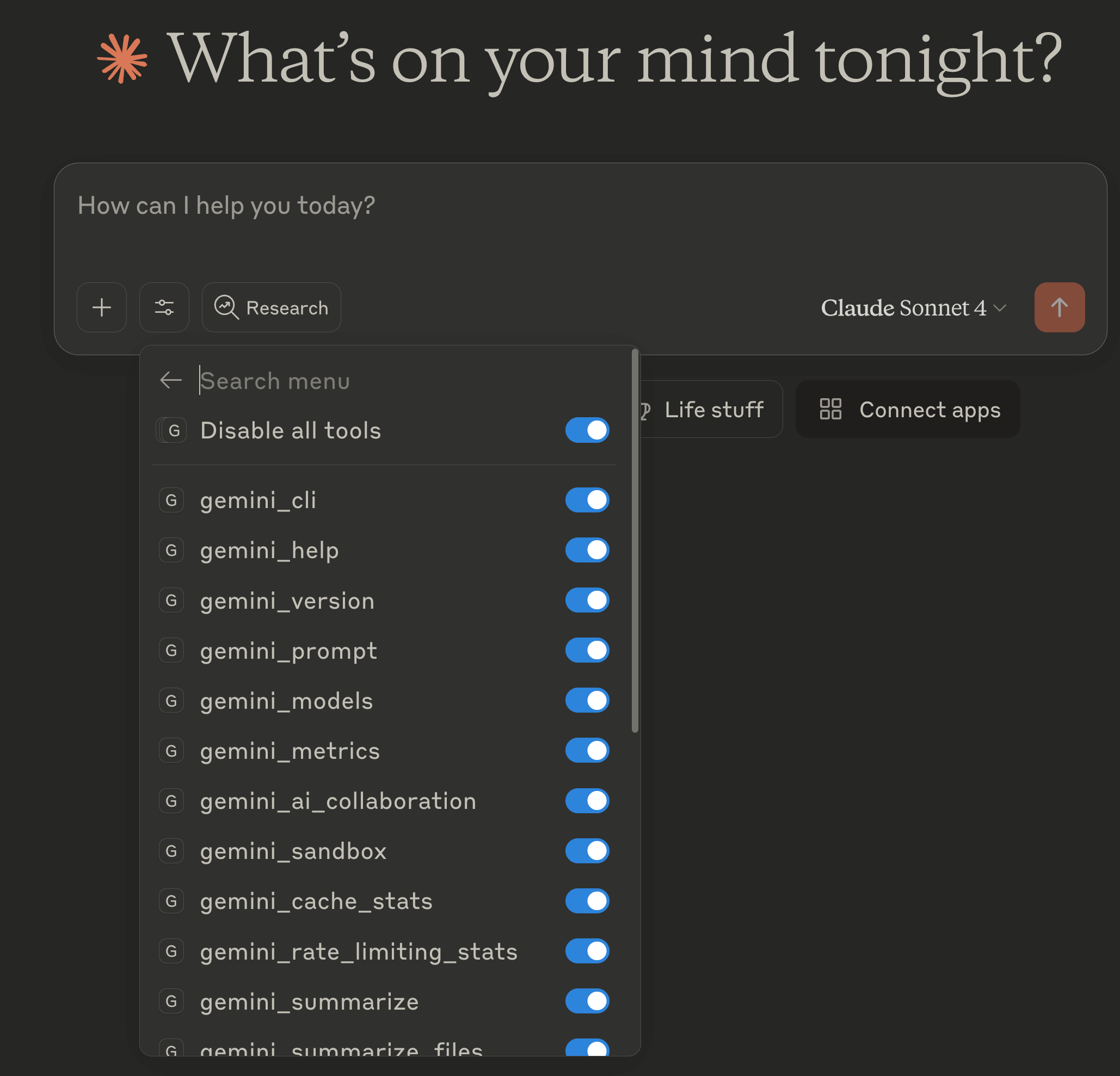Click the Search menu input field
Viewport: 1120px width, 1076px height.
343,380
